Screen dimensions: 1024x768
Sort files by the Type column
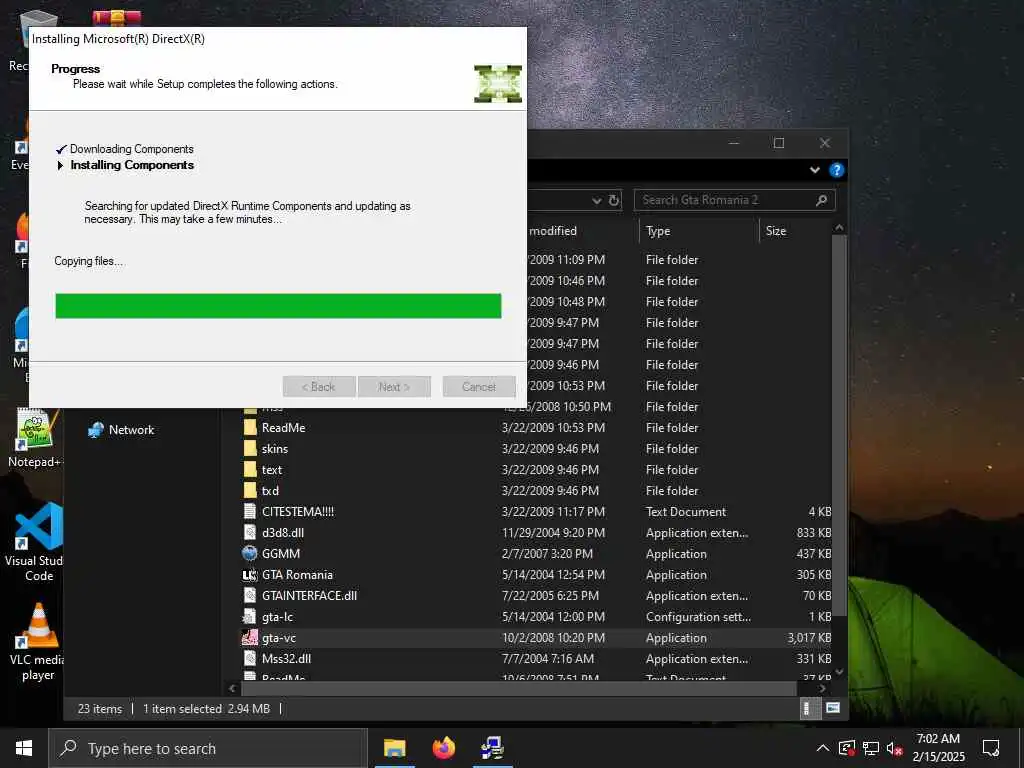click(x=699, y=231)
